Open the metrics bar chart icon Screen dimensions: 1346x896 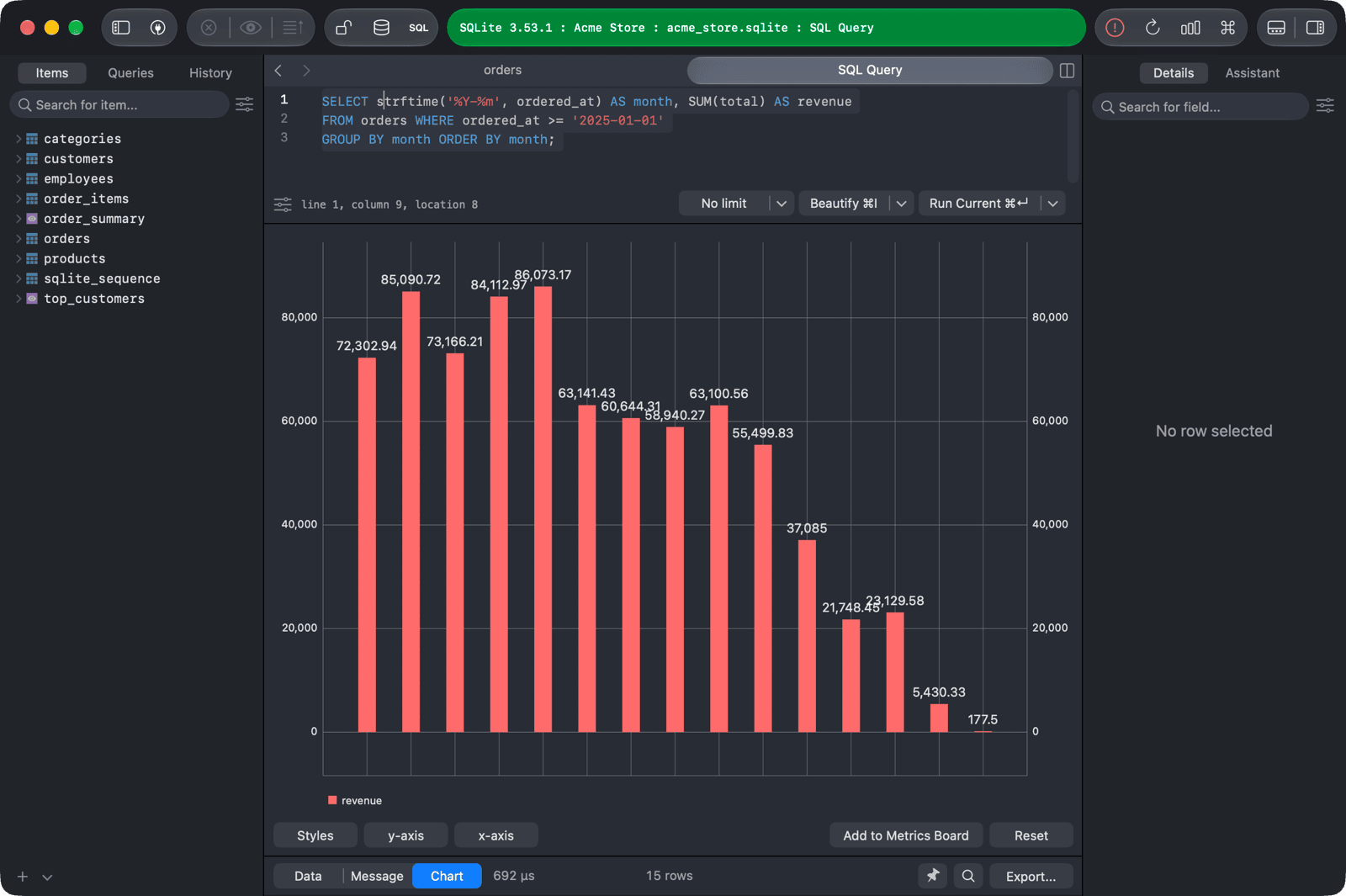click(1190, 28)
